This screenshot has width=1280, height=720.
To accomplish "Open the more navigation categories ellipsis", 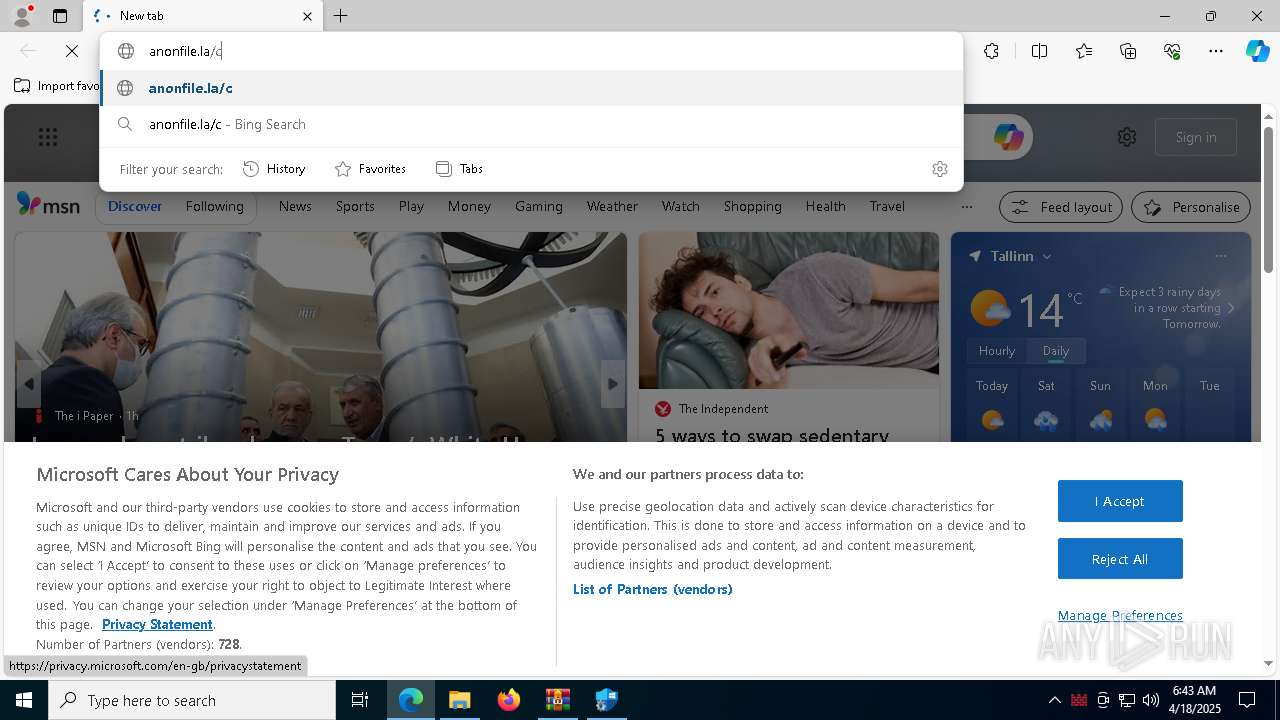I will tap(966, 207).
